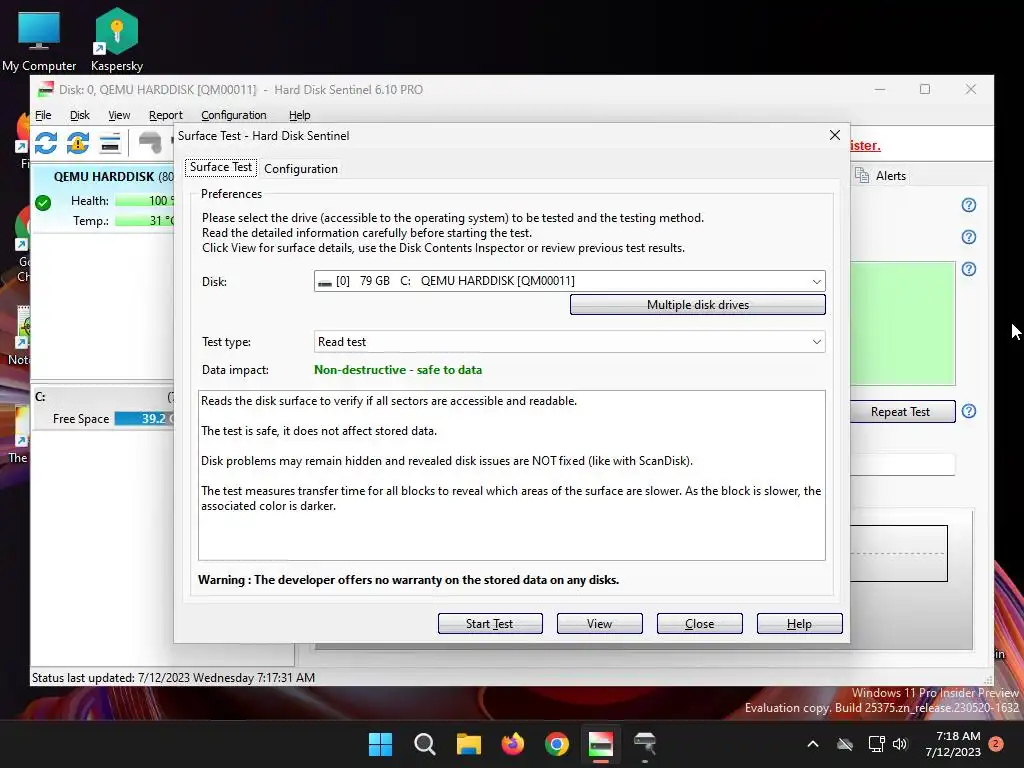Click the help icon next to Repeat Test
The image size is (1024, 768).
(968, 411)
